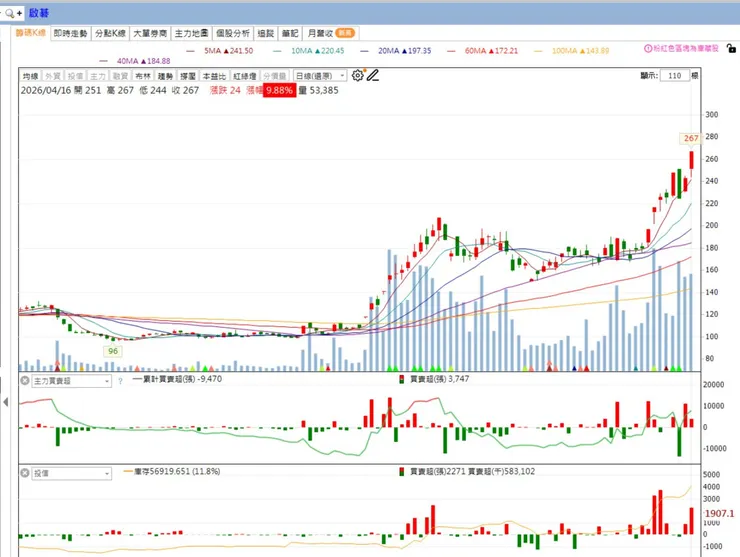Viewport: 740px width, 557px height.
Task: Click the stock name 啟碁 in title bar
Action: [x=39, y=13]
